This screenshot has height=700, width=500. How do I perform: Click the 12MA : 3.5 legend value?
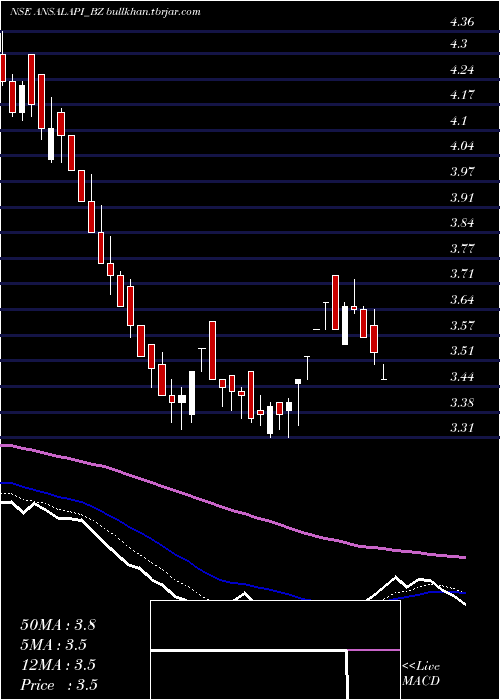[x=58, y=665]
